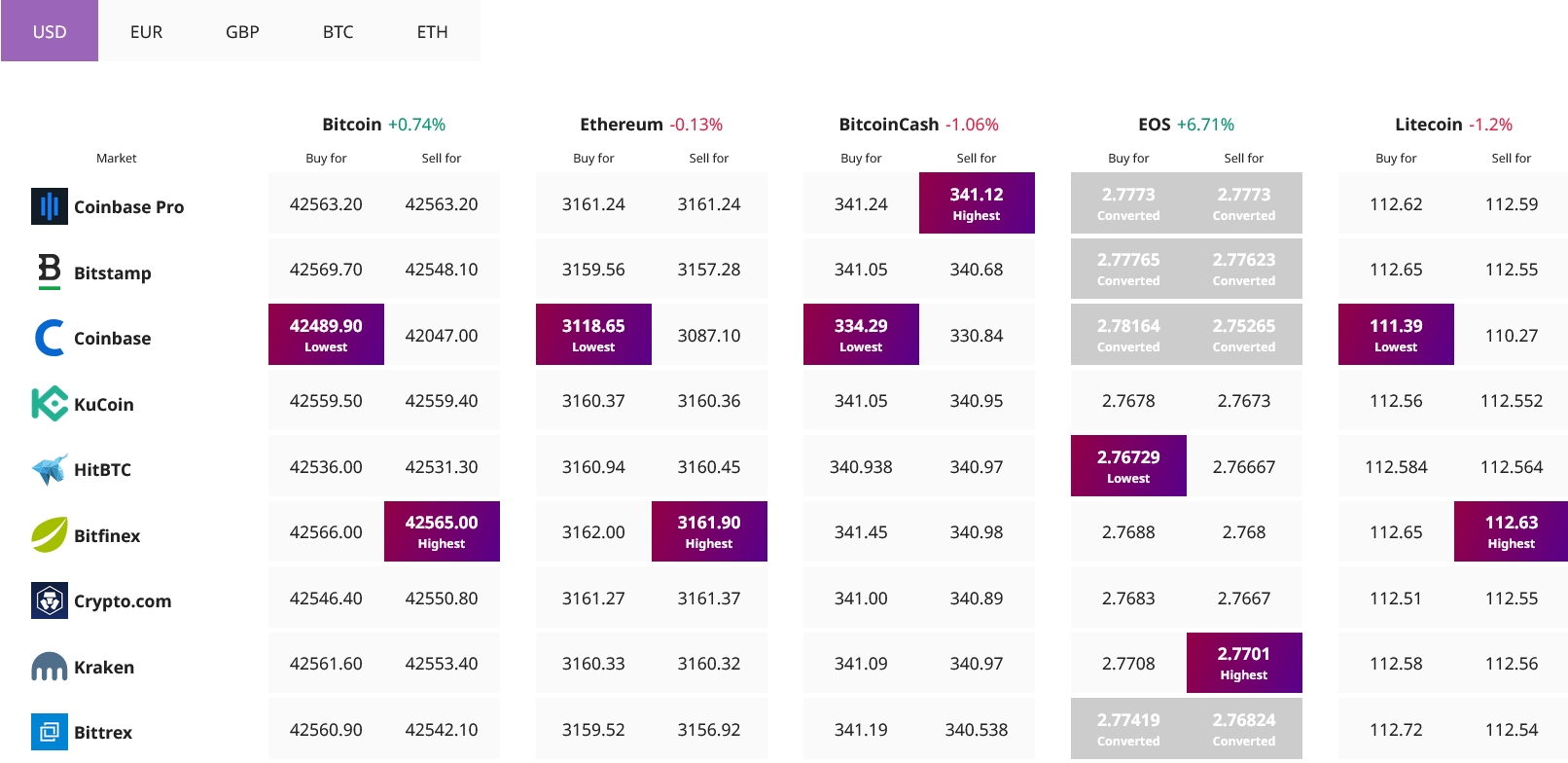The image size is (1568, 763).
Task: Click the Crypto.com logo icon
Action: click(50, 600)
